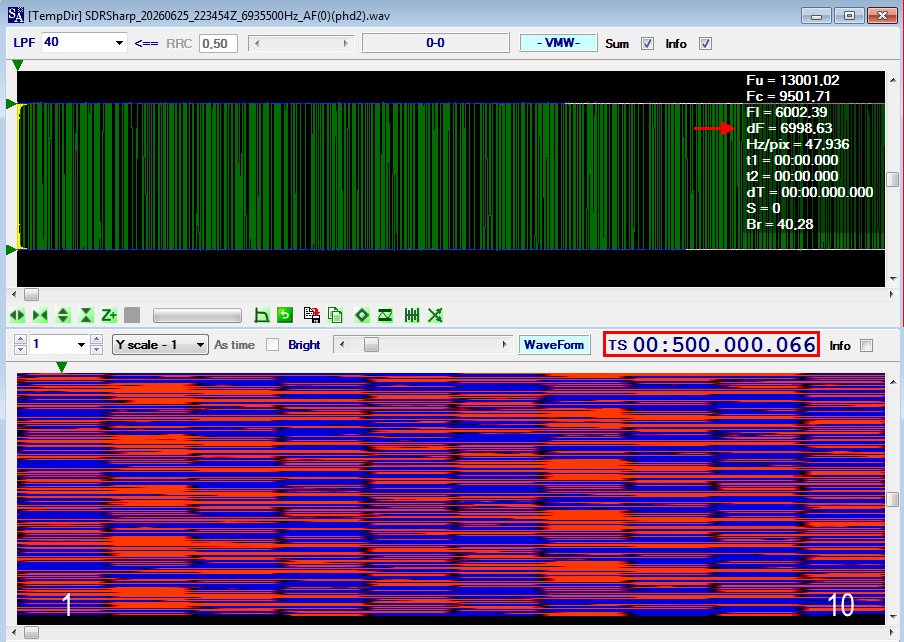This screenshot has width=904, height=642.
Task: Click up arrow of stepper left of 1
Action: click(20, 339)
